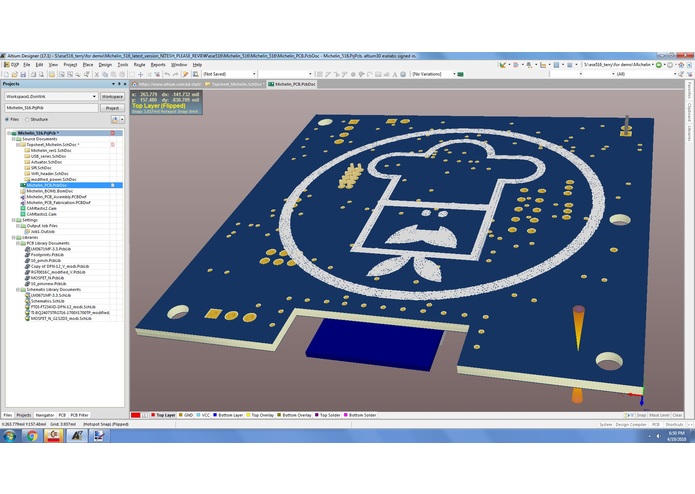Toggle the GND layer tab
This screenshot has height=494, width=695.
tap(186, 415)
